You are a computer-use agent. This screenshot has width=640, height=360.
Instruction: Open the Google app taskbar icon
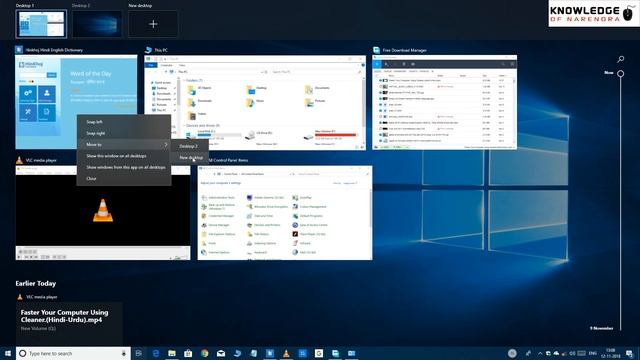point(319,353)
